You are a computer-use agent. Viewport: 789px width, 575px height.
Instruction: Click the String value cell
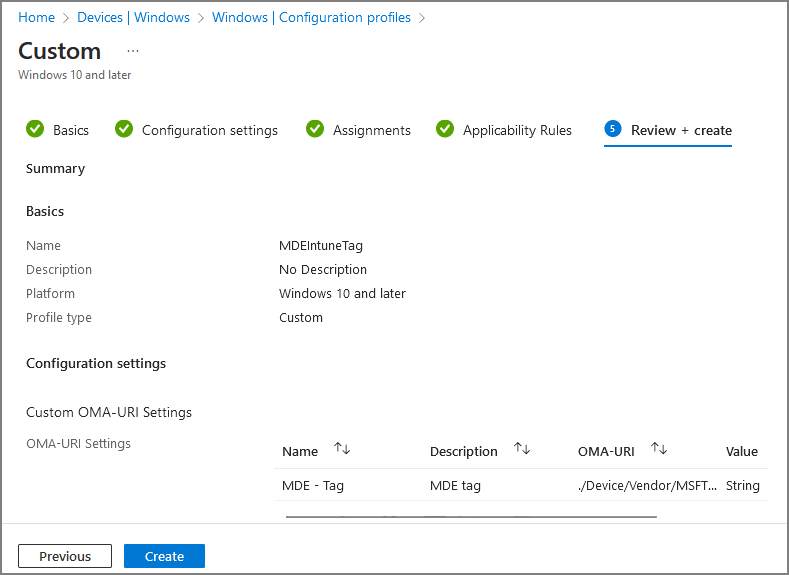click(743, 485)
